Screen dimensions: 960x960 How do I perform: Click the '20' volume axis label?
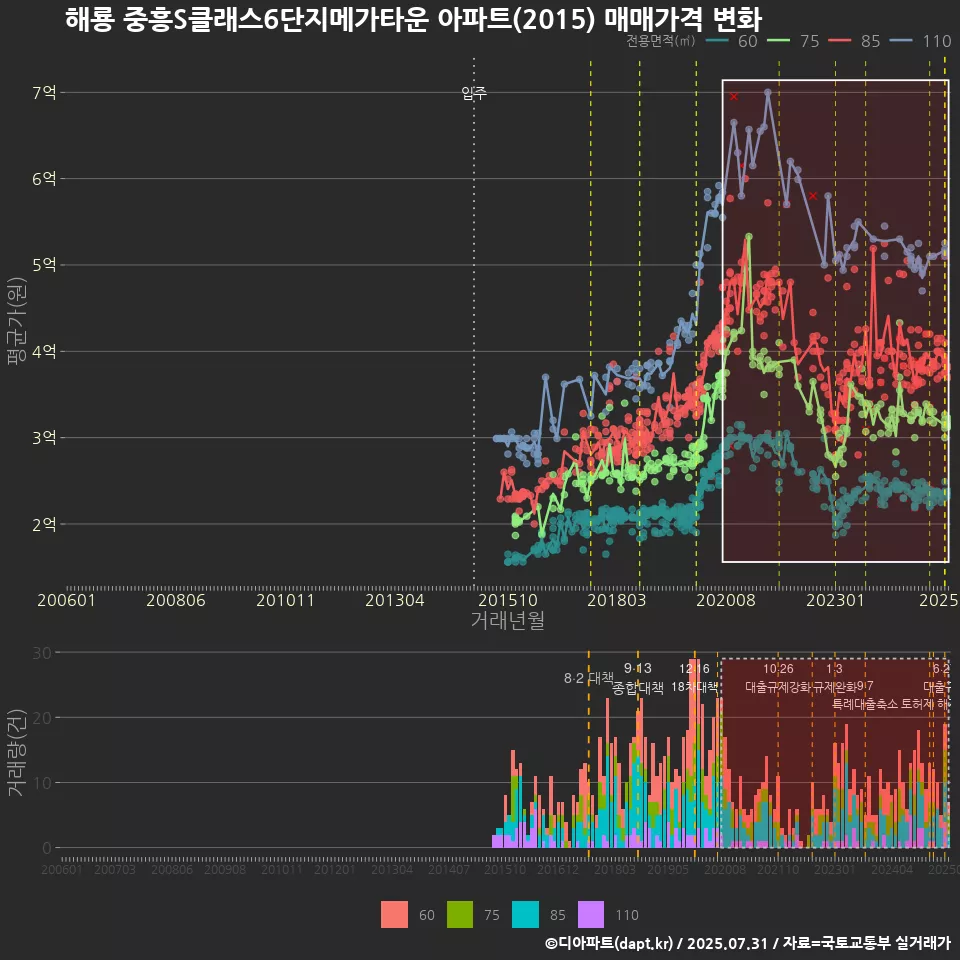click(42, 718)
